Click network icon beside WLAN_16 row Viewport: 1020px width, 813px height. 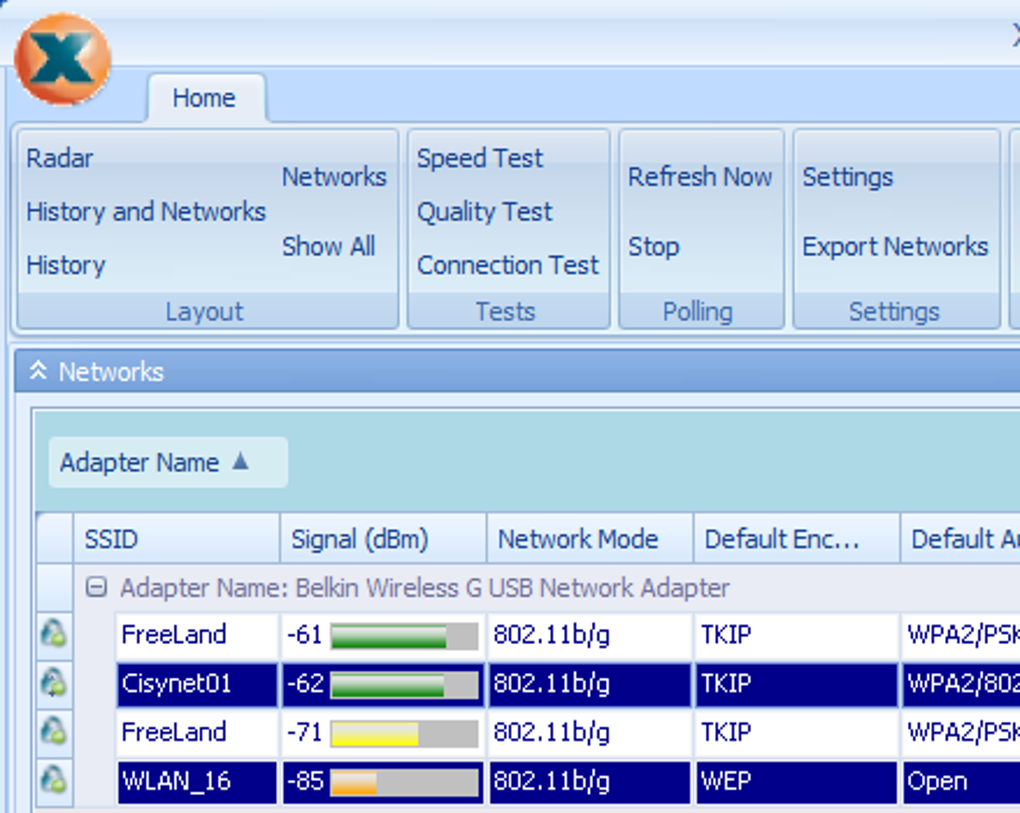tap(53, 779)
